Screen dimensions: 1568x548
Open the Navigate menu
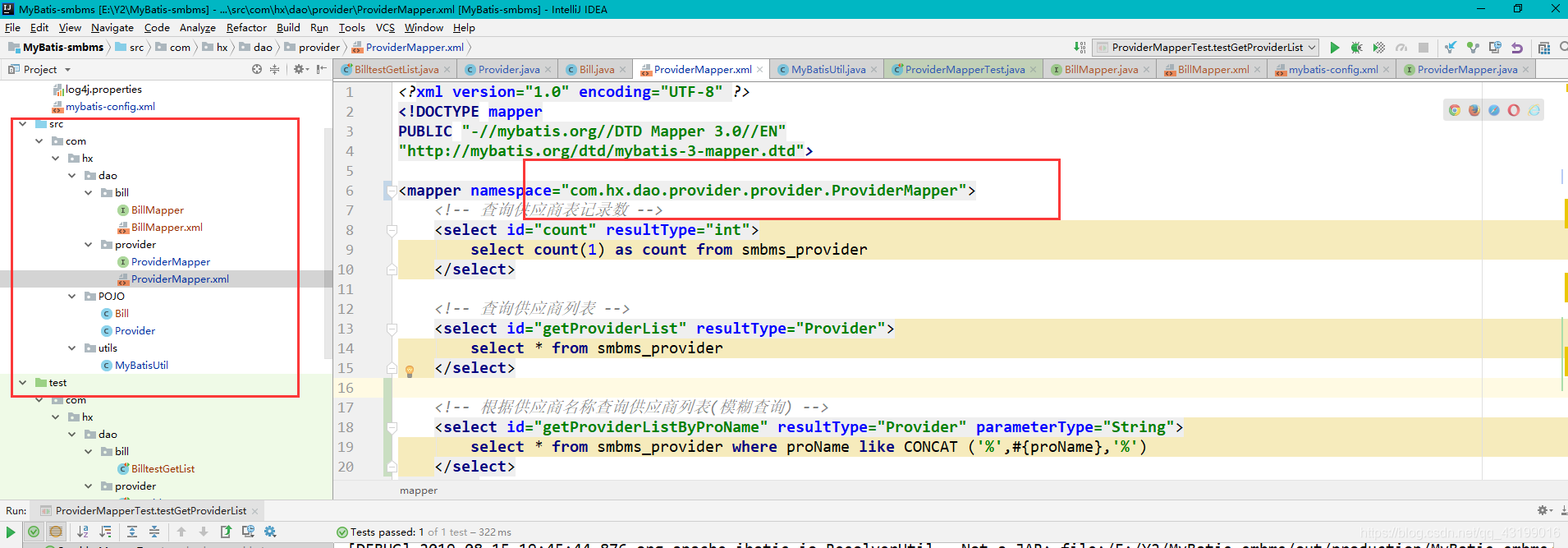pos(112,28)
